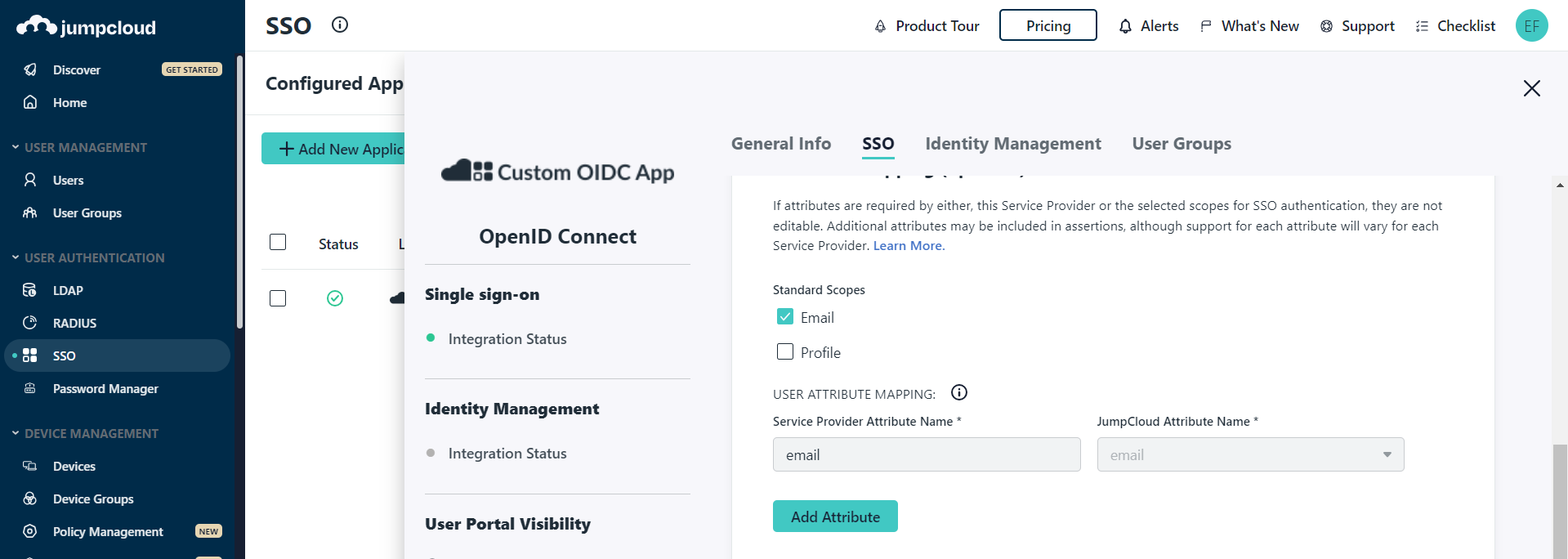Screen dimensions: 1568x559
Task: Follow the Learn More link
Action: (x=908, y=246)
